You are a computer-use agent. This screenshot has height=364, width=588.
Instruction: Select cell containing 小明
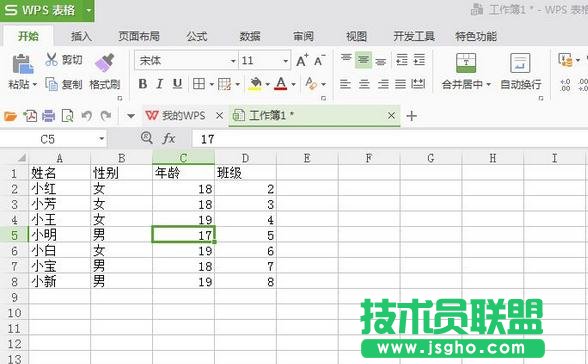click(x=60, y=235)
